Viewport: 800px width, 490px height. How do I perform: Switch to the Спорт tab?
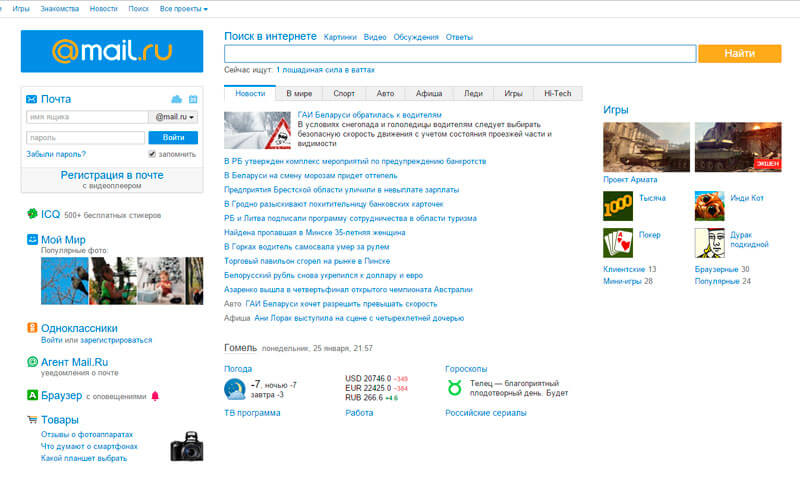pyautogui.click(x=344, y=93)
